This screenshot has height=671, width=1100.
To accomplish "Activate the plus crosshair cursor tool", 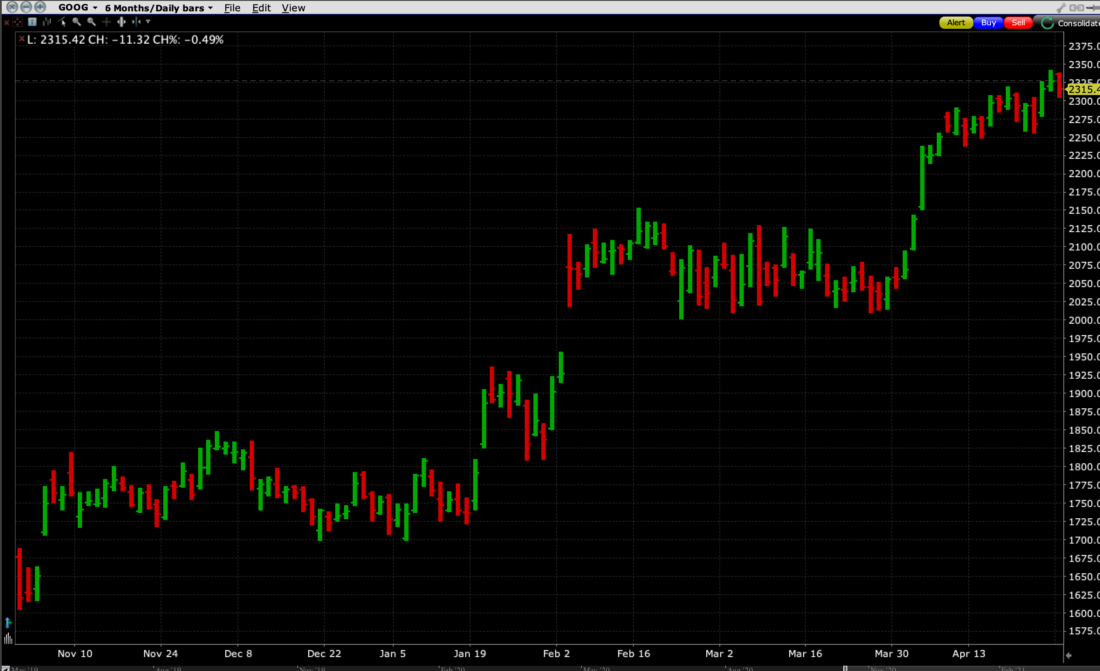I will click(x=106, y=22).
